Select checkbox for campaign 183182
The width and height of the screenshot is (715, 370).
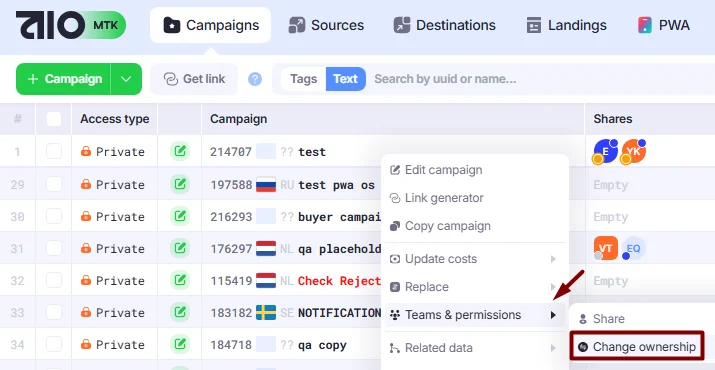click(x=54, y=312)
